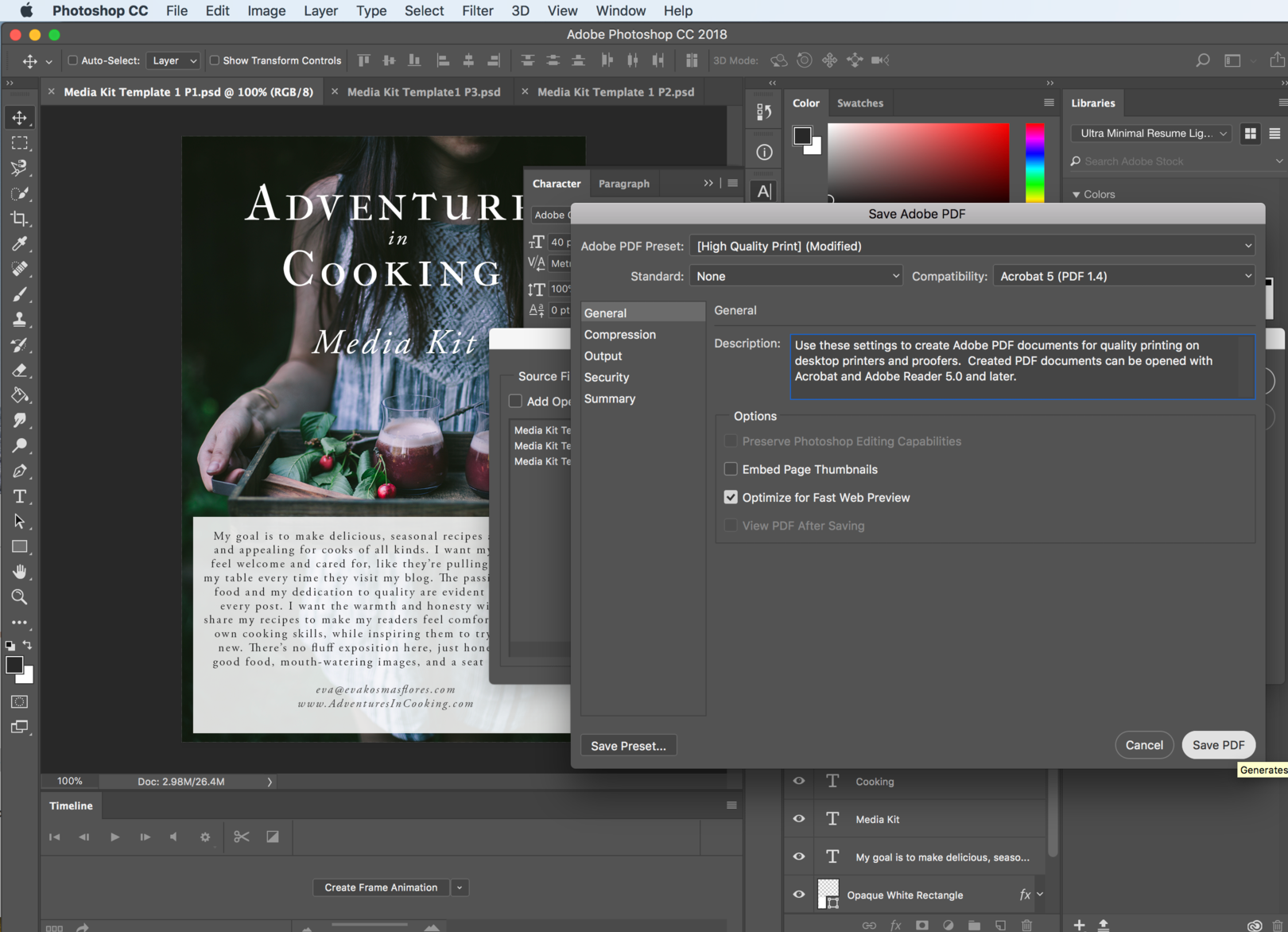Hide the 'My goal is to make' layer
This screenshot has height=932, width=1288.
tap(799, 856)
